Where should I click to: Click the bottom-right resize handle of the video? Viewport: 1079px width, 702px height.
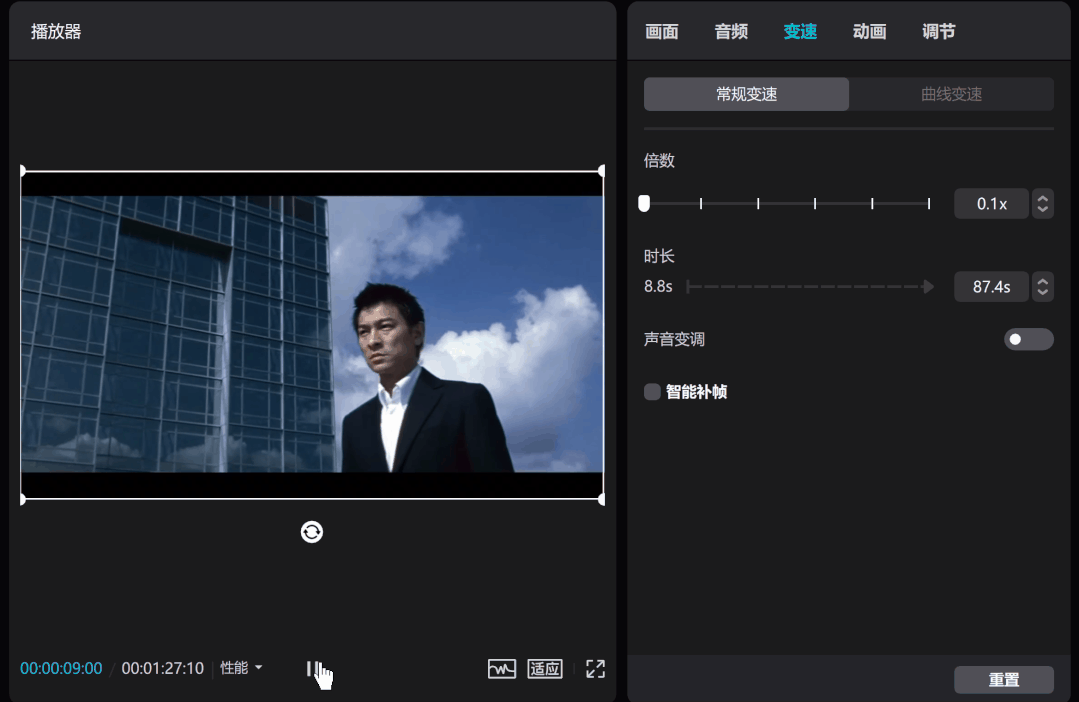pos(602,500)
